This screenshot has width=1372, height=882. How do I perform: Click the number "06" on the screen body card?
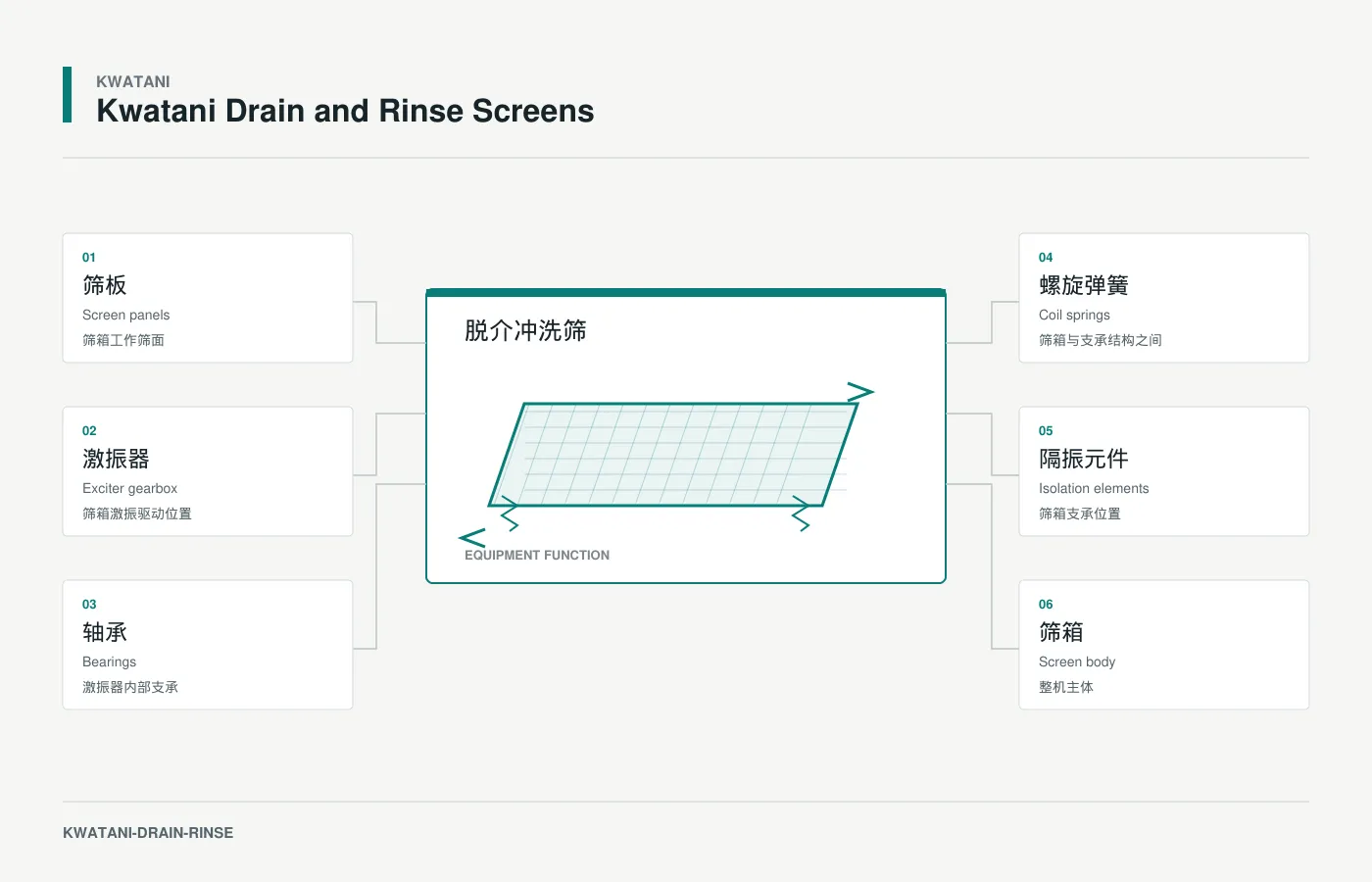click(x=1046, y=605)
